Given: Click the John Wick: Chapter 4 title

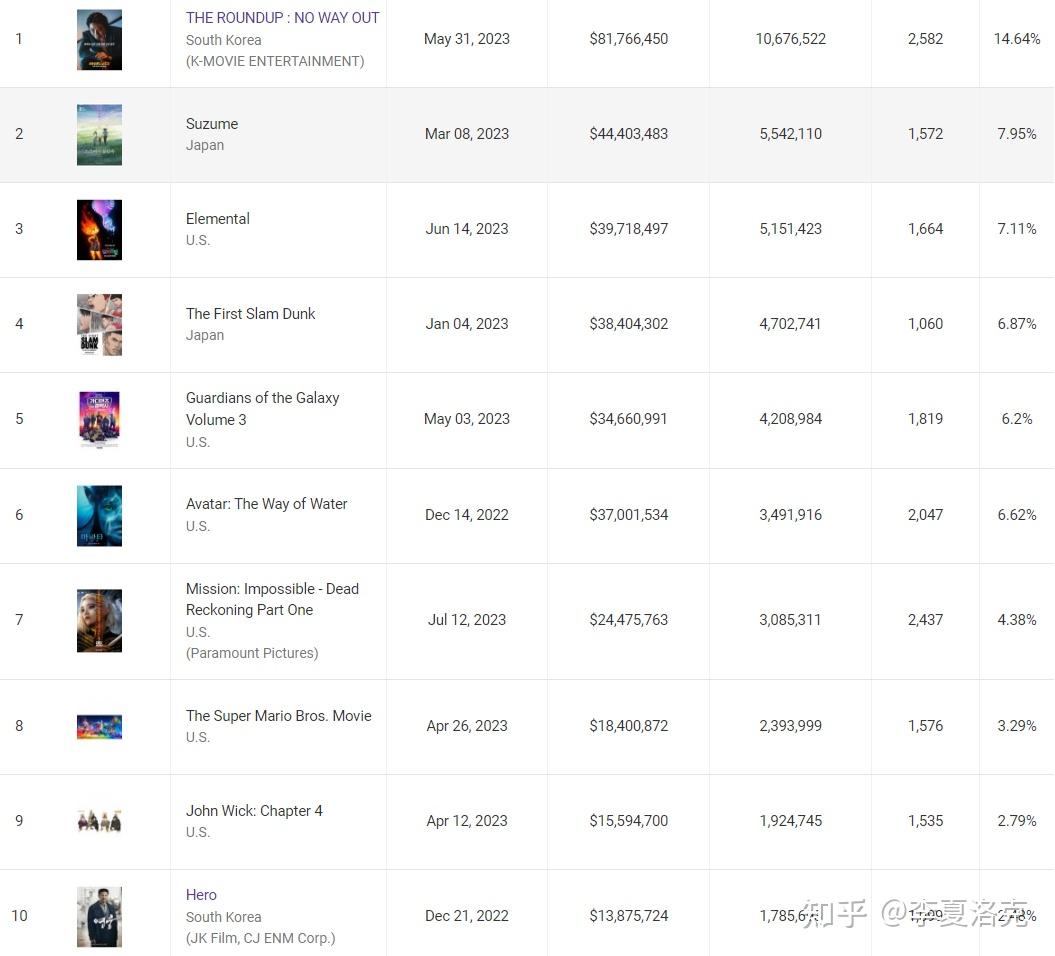Looking at the screenshot, I should tap(254, 811).
